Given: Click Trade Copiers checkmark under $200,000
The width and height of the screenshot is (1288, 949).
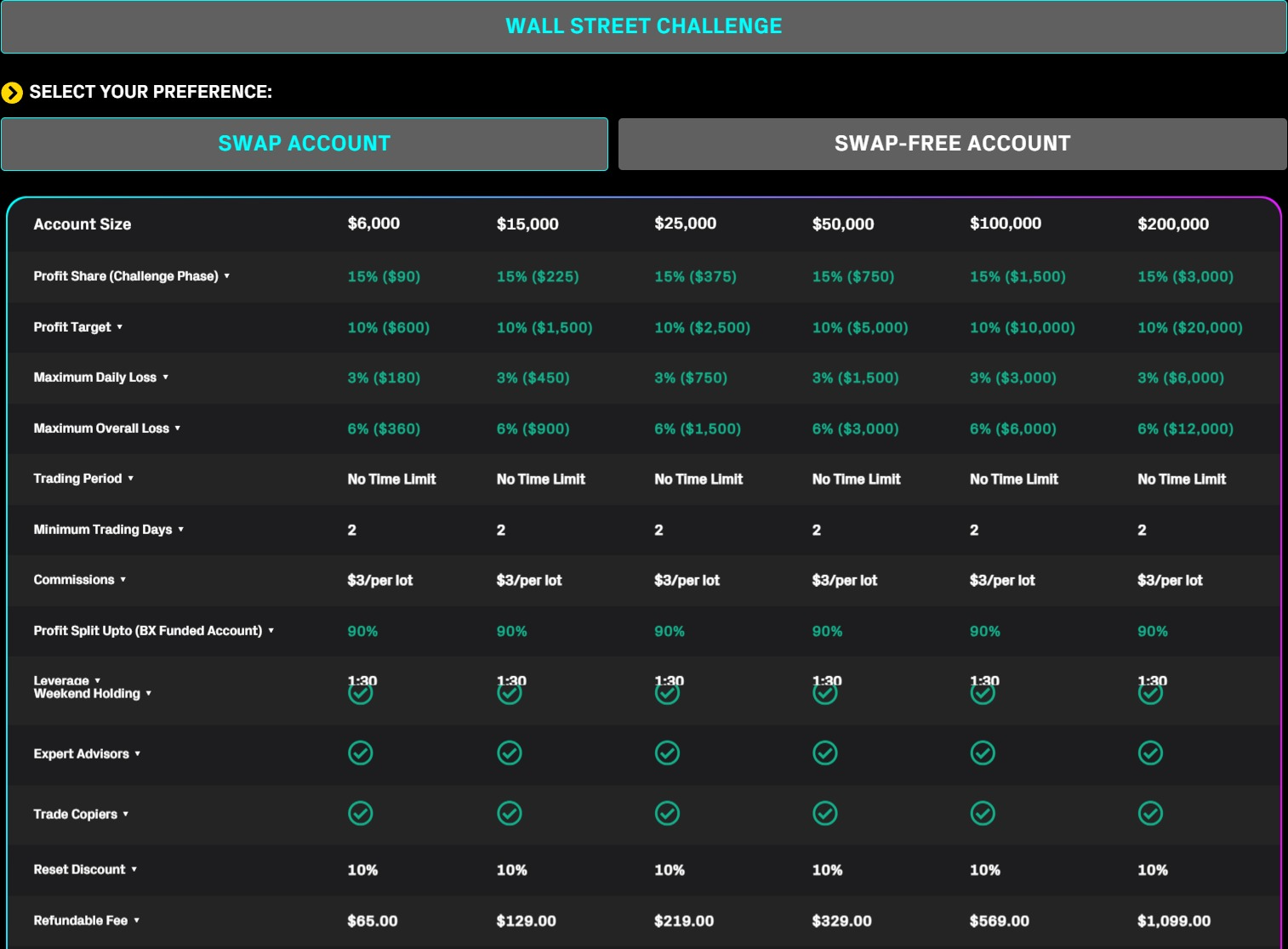Looking at the screenshot, I should coord(1150,813).
